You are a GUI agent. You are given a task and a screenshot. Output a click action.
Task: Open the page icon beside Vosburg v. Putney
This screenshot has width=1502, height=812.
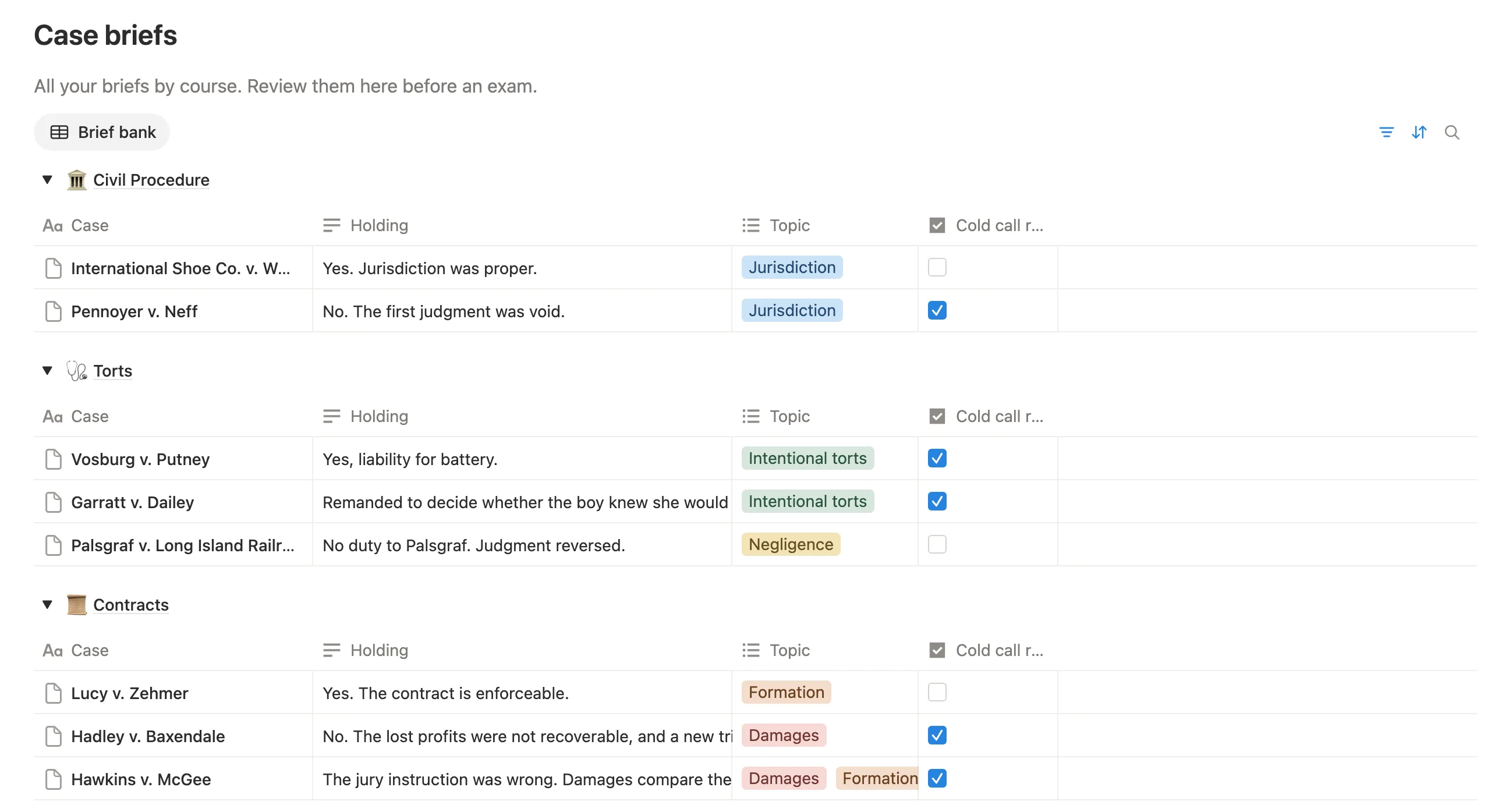tap(53, 459)
